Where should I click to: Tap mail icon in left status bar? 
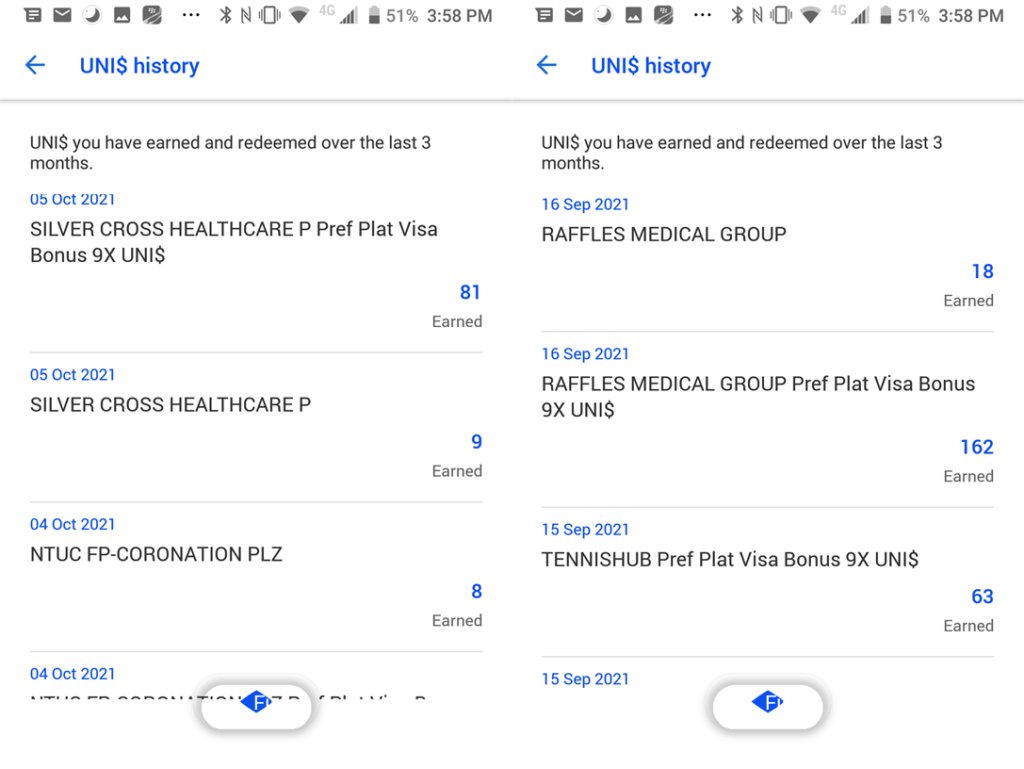coord(62,15)
